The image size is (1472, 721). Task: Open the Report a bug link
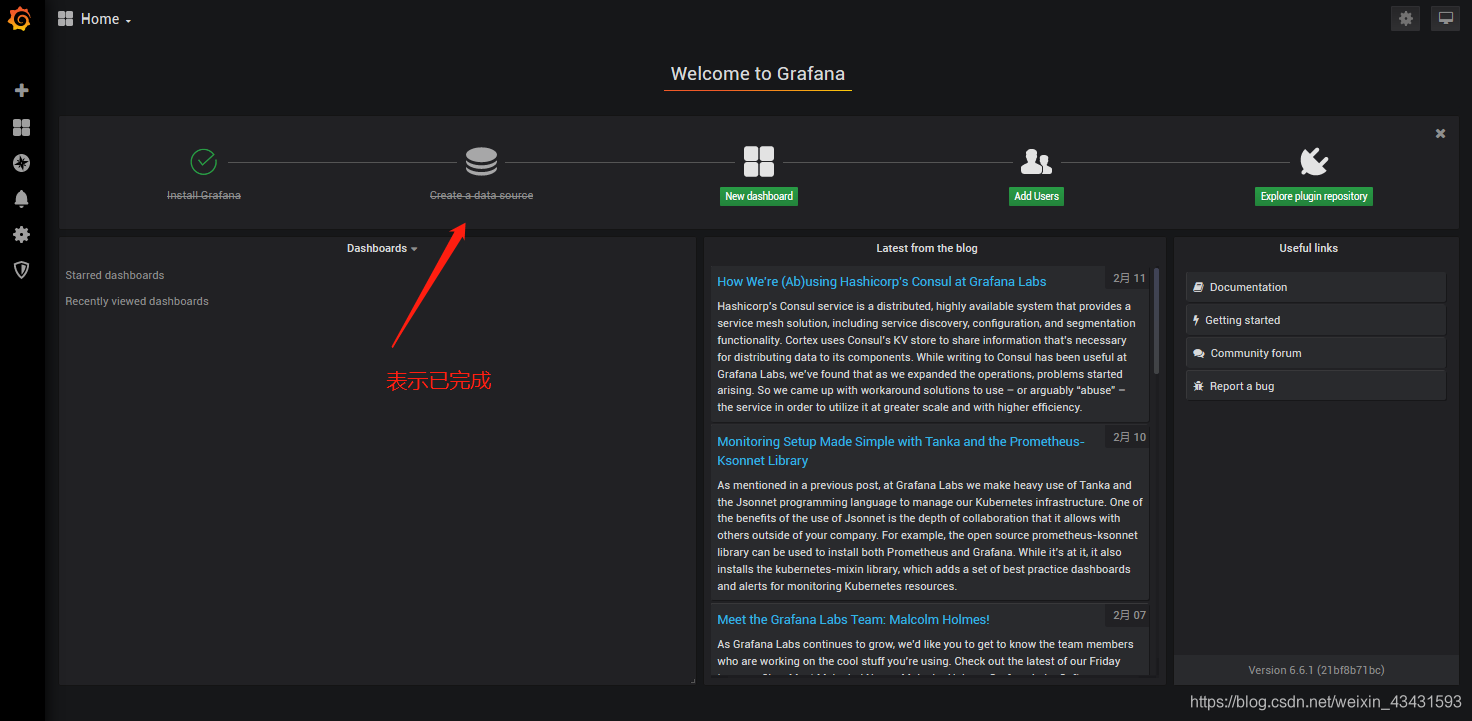coord(1316,386)
